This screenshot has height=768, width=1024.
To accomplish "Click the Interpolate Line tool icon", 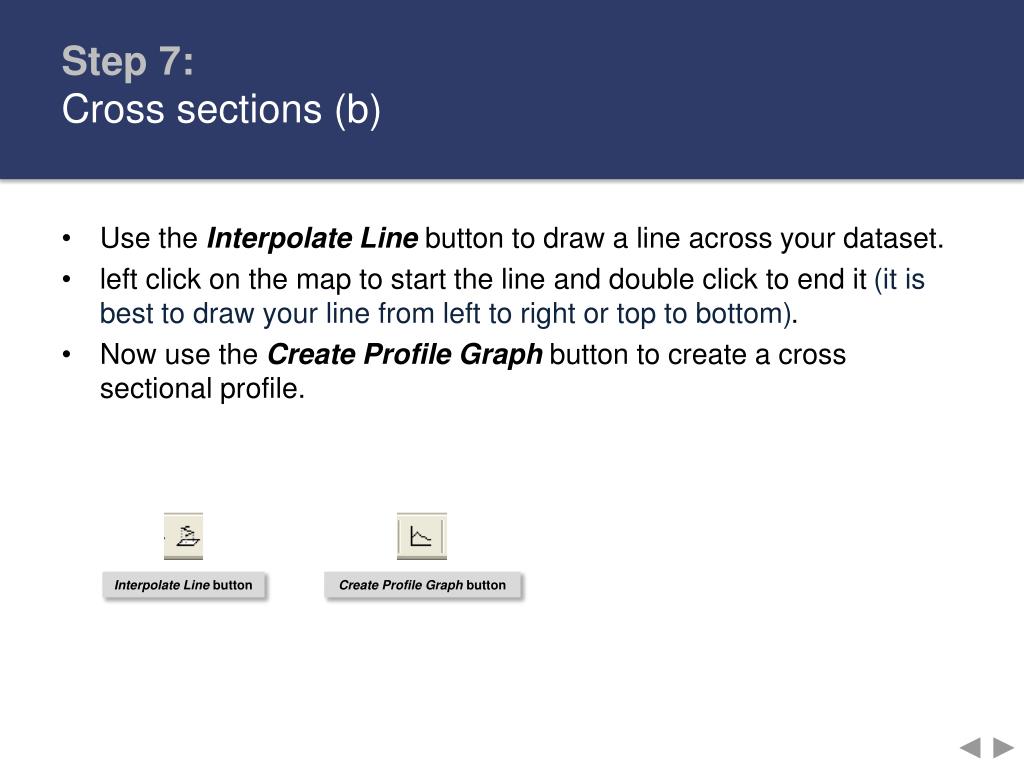I will (x=184, y=536).
